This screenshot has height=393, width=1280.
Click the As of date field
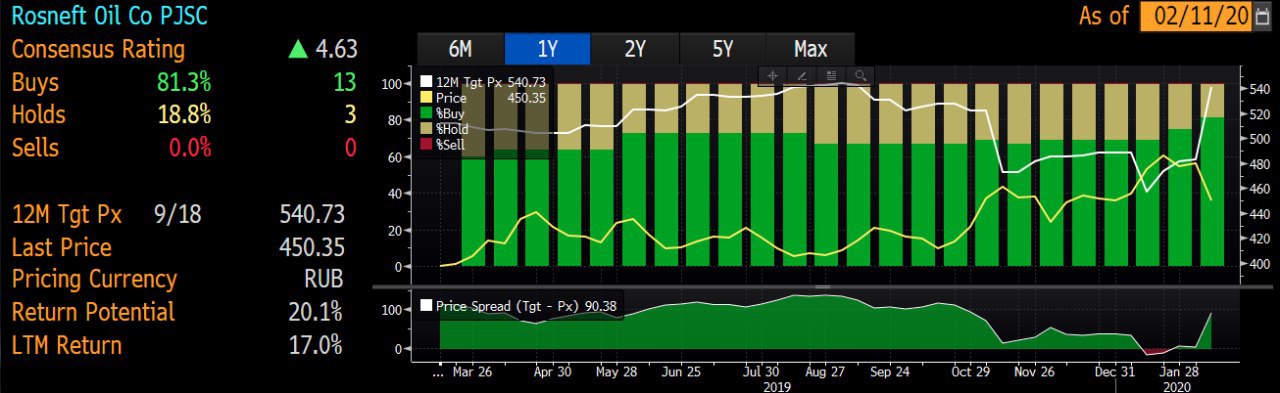coord(1196,17)
